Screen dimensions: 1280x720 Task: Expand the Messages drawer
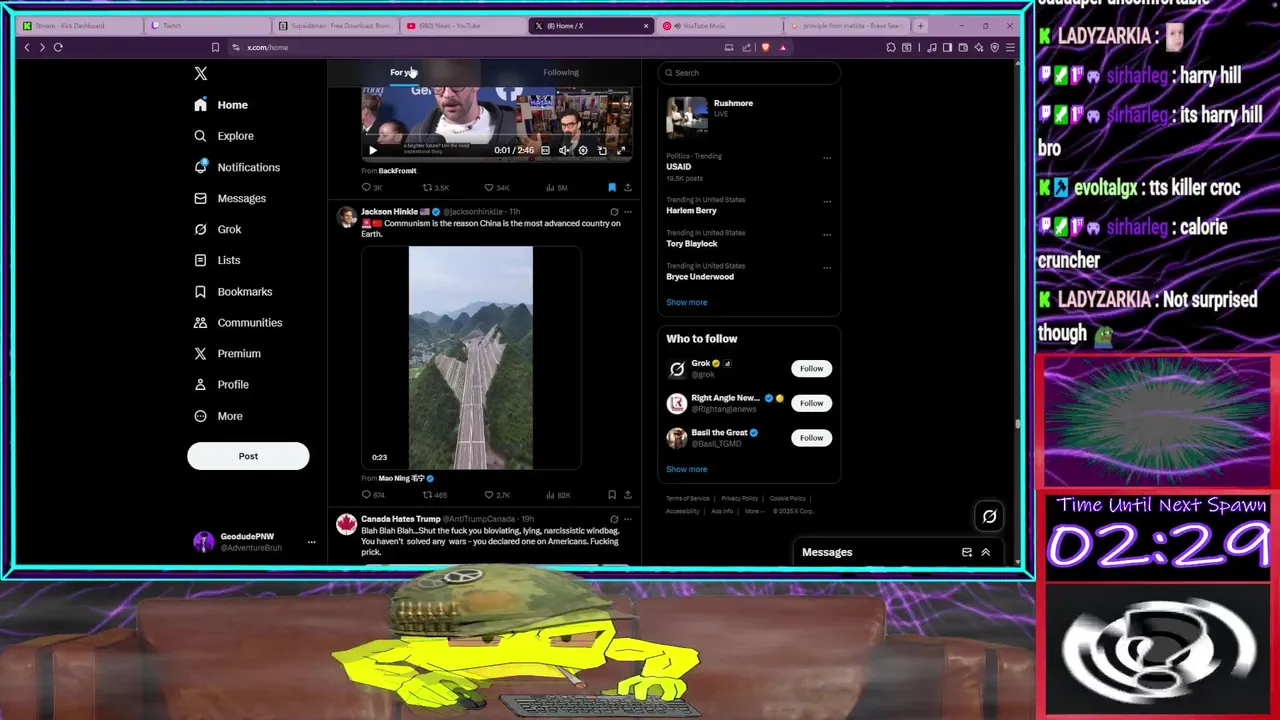click(985, 552)
